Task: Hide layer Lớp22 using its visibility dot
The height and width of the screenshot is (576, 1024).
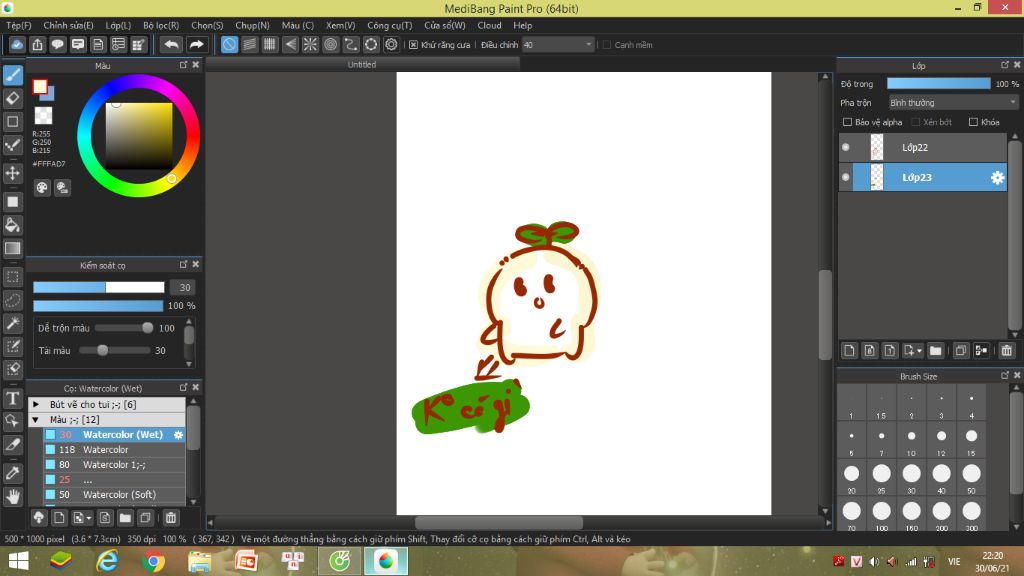Action: tap(846, 147)
